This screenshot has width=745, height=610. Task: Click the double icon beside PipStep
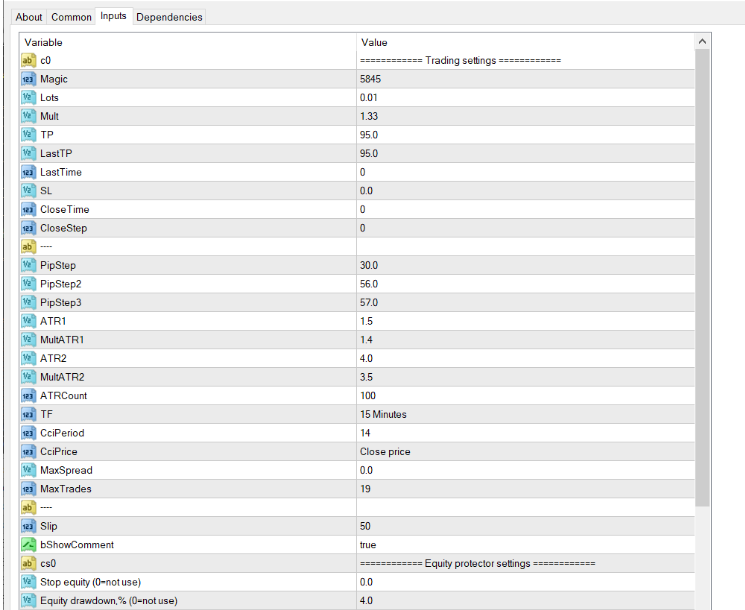pyautogui.click(x=29, y=265)
